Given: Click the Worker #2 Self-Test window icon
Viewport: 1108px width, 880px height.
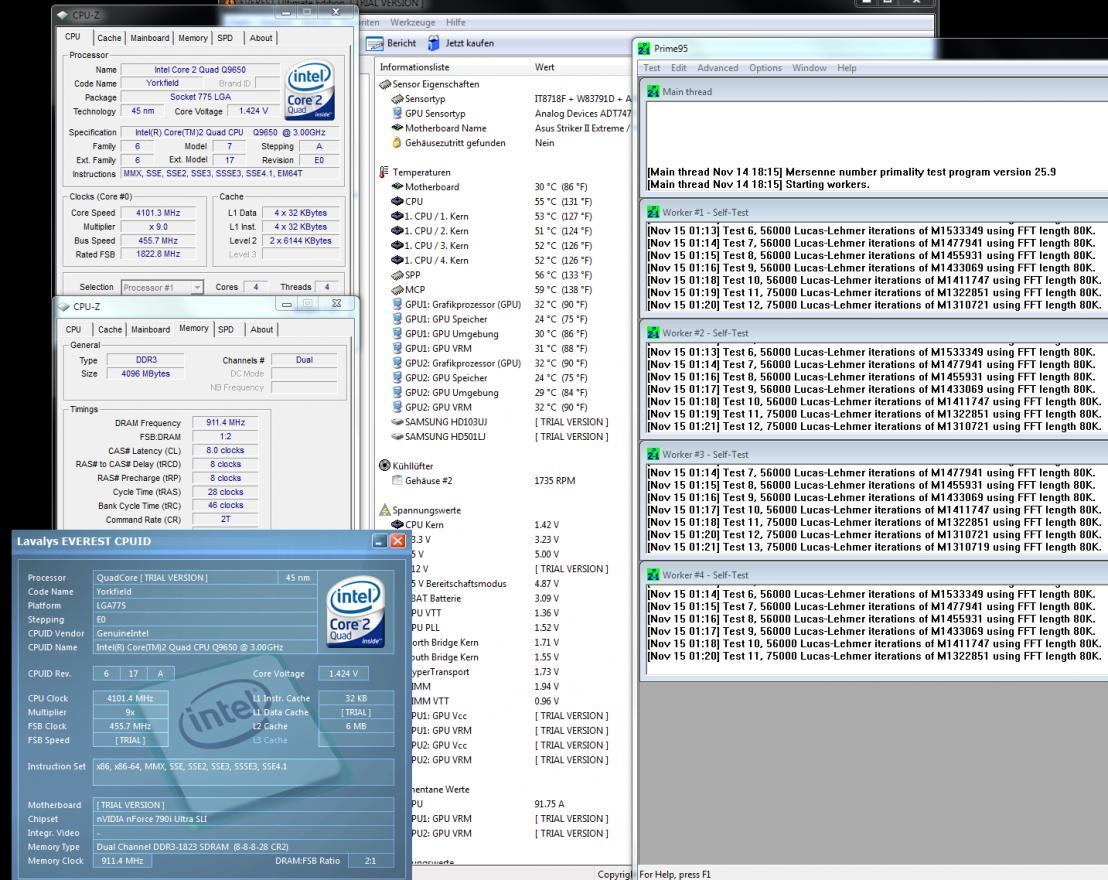Looking at the screenshot, I should [653, 333].
